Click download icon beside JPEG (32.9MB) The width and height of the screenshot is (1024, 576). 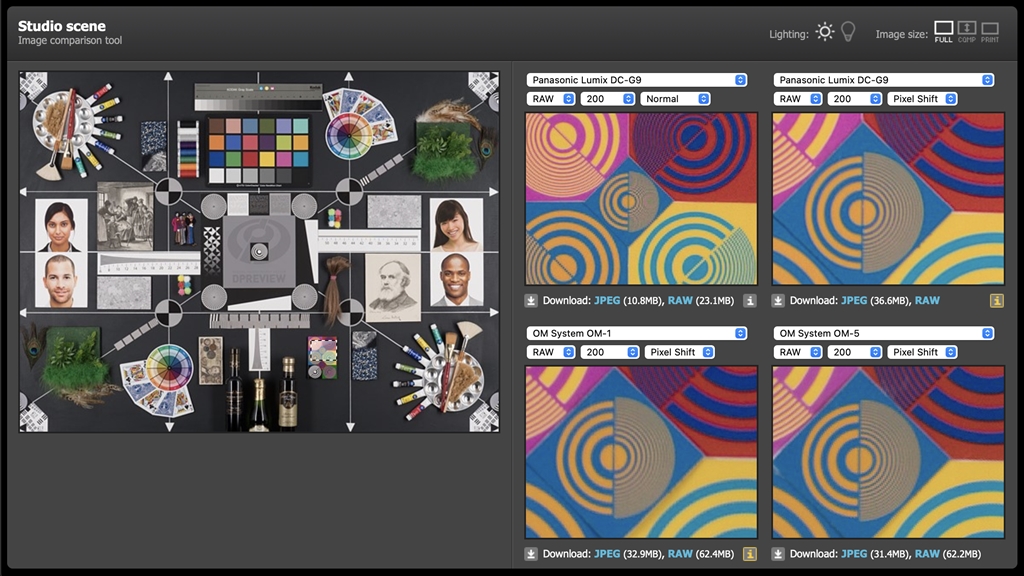[x=531, y=554]
